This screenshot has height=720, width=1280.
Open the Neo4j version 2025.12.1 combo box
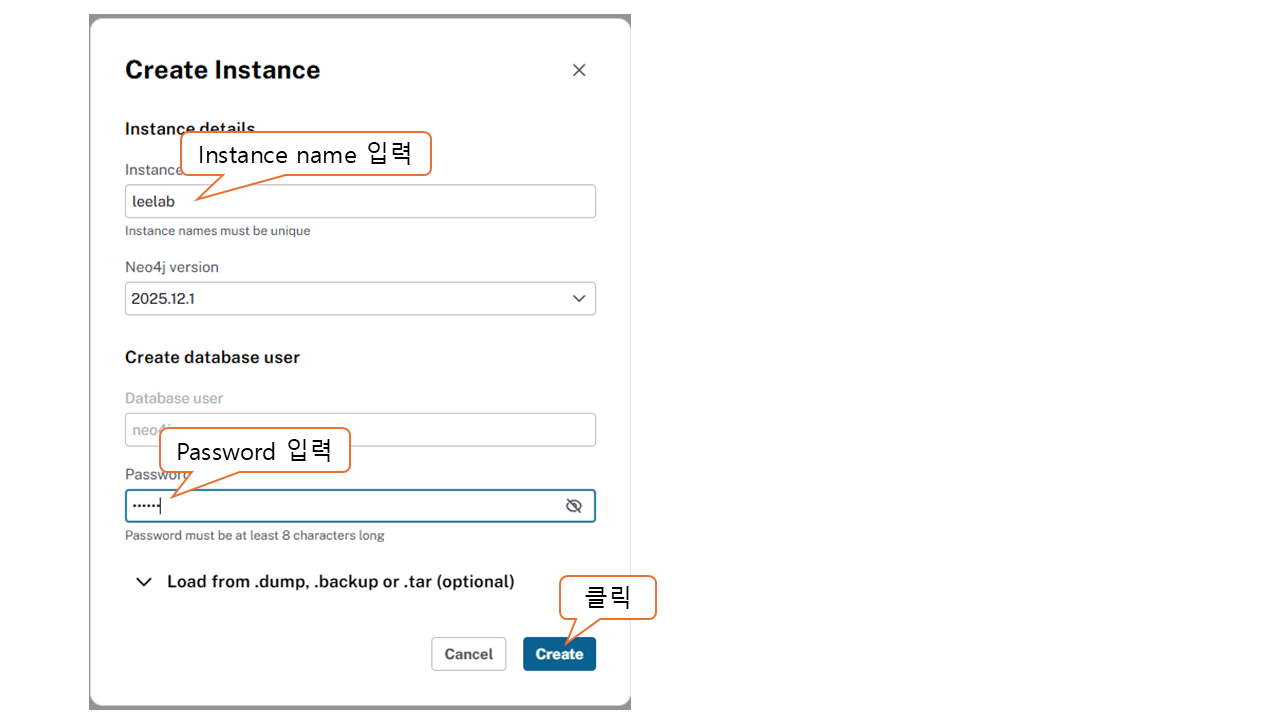350,298
